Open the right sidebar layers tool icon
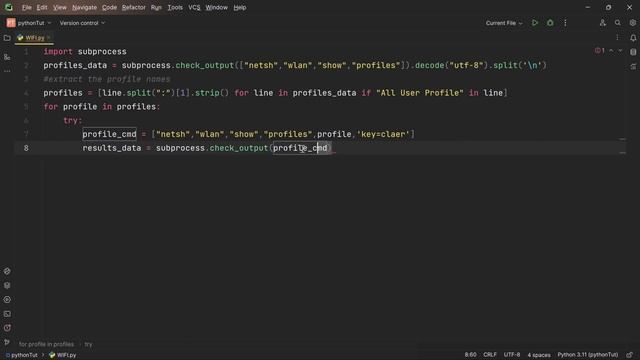The height and width of the screenshot is (360, 640). pyautogui.click(x=633, y=66)
